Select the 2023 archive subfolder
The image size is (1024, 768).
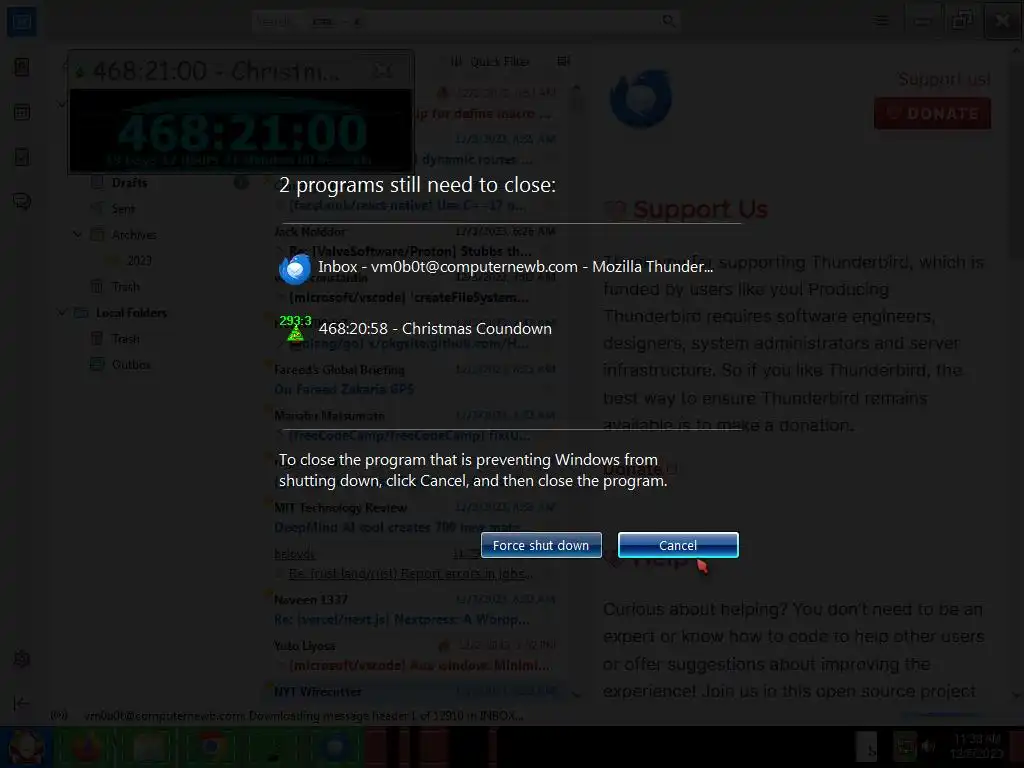point(139,261)
